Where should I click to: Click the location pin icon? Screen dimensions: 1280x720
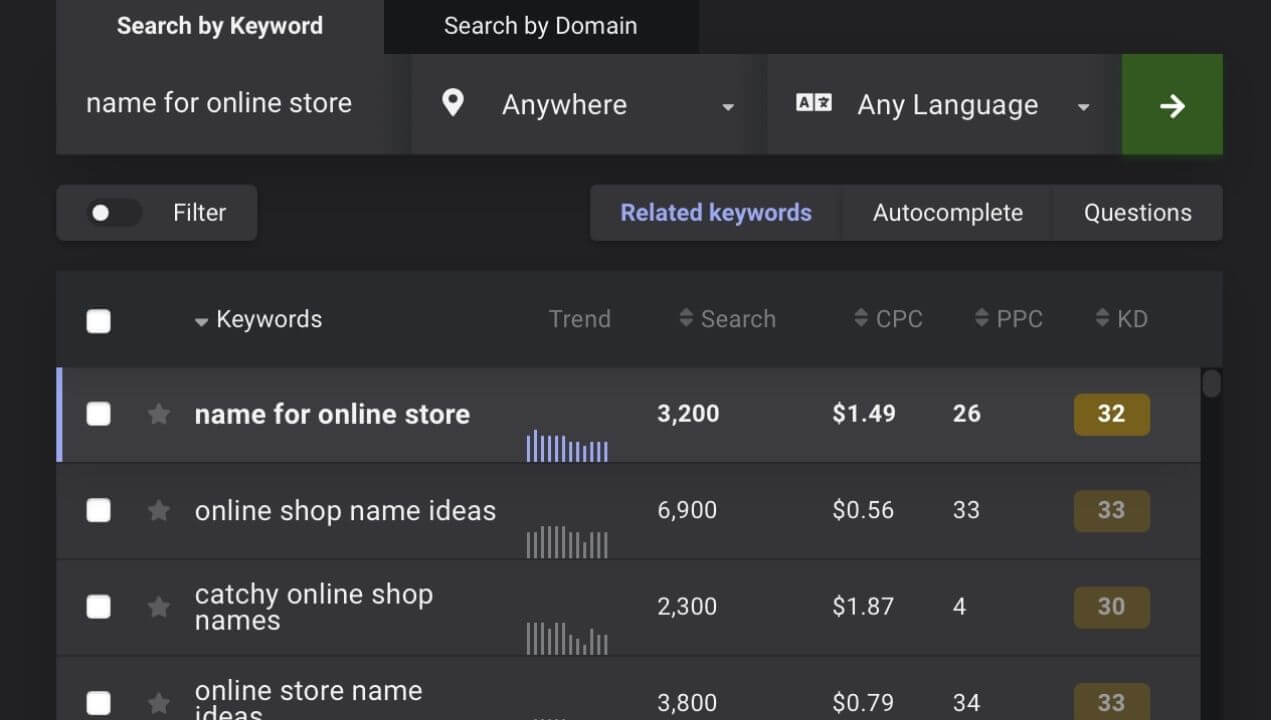tap(453, 103)
